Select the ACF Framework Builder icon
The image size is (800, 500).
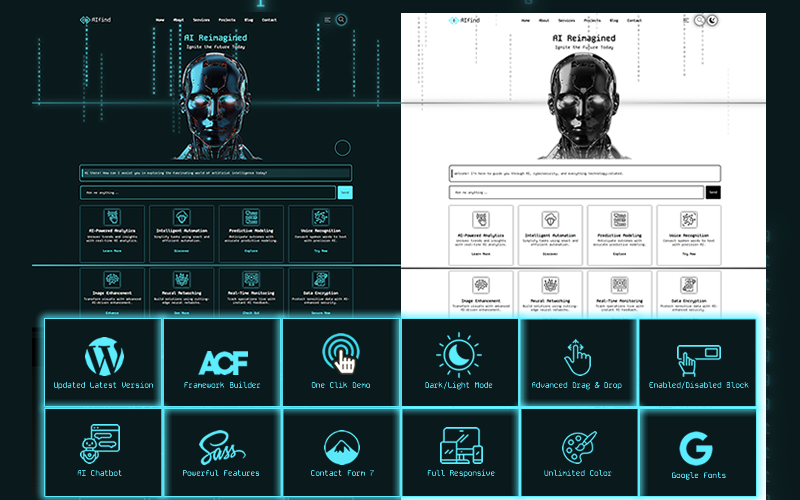point(221,360)
